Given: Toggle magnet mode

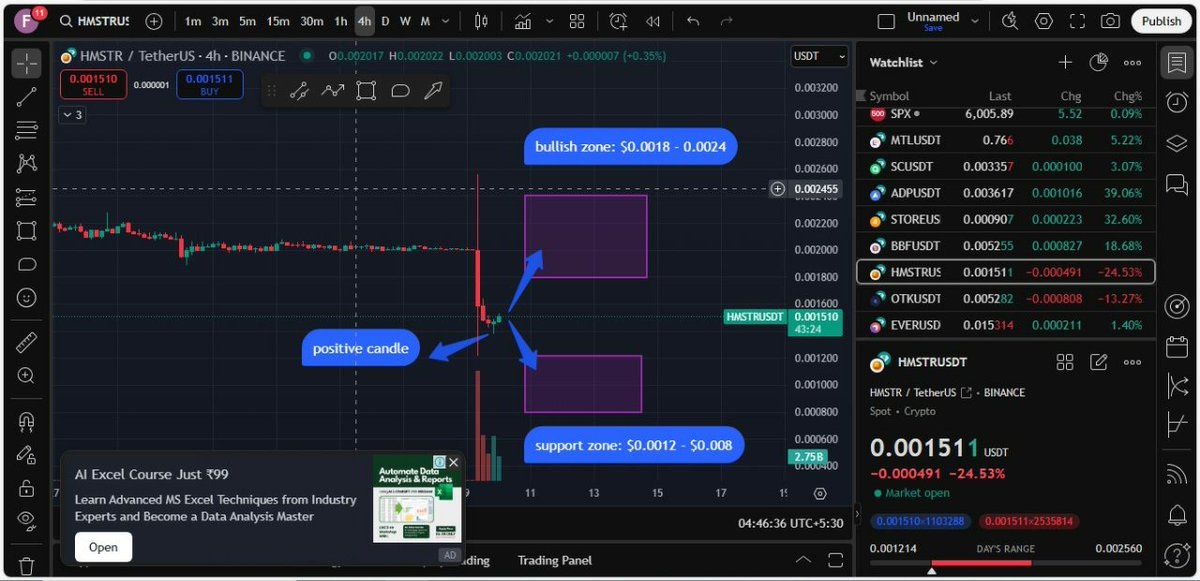Looking at the screenshot, I should (x=27, y=422).
